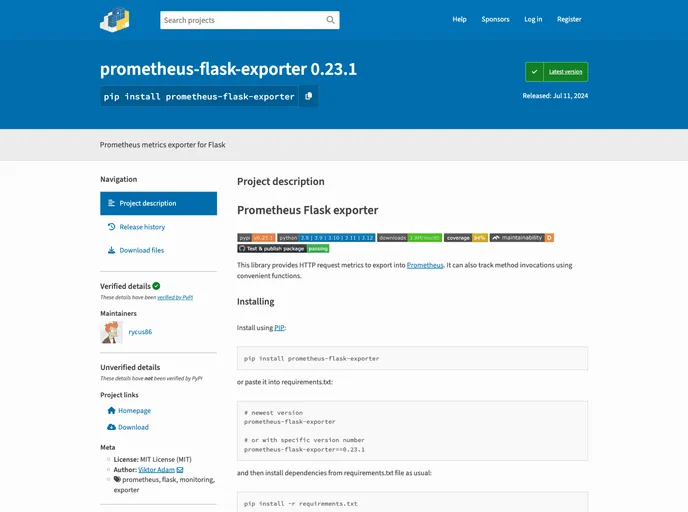Focus the Search projects field
688x512 pixels.
(x=250, y=20)
